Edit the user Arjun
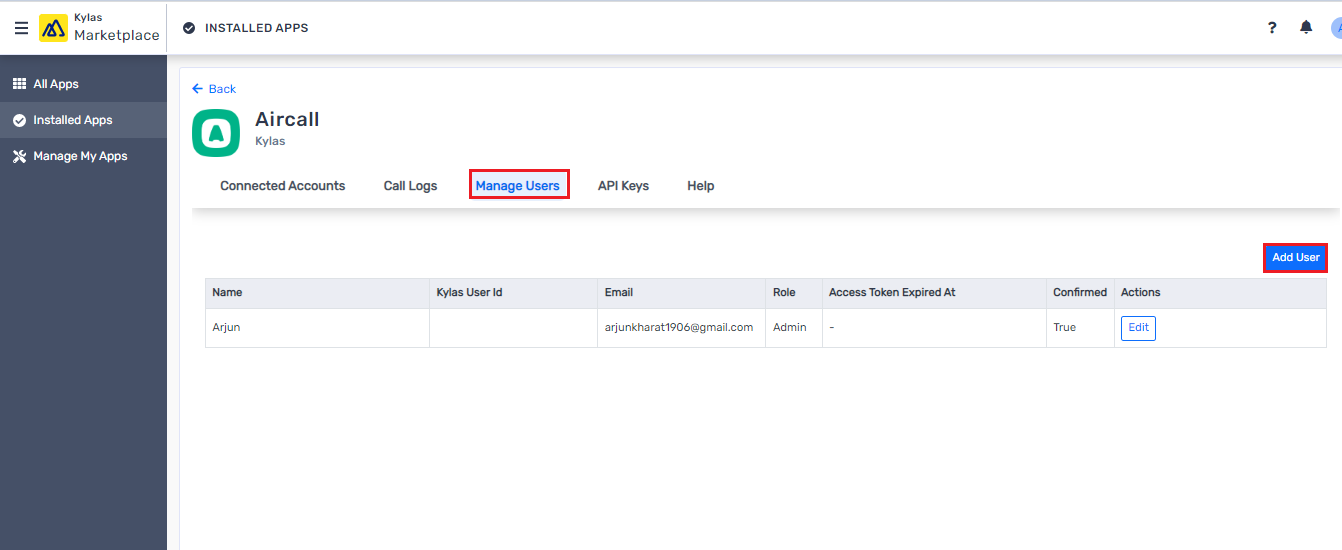 tap(1138, 328)
